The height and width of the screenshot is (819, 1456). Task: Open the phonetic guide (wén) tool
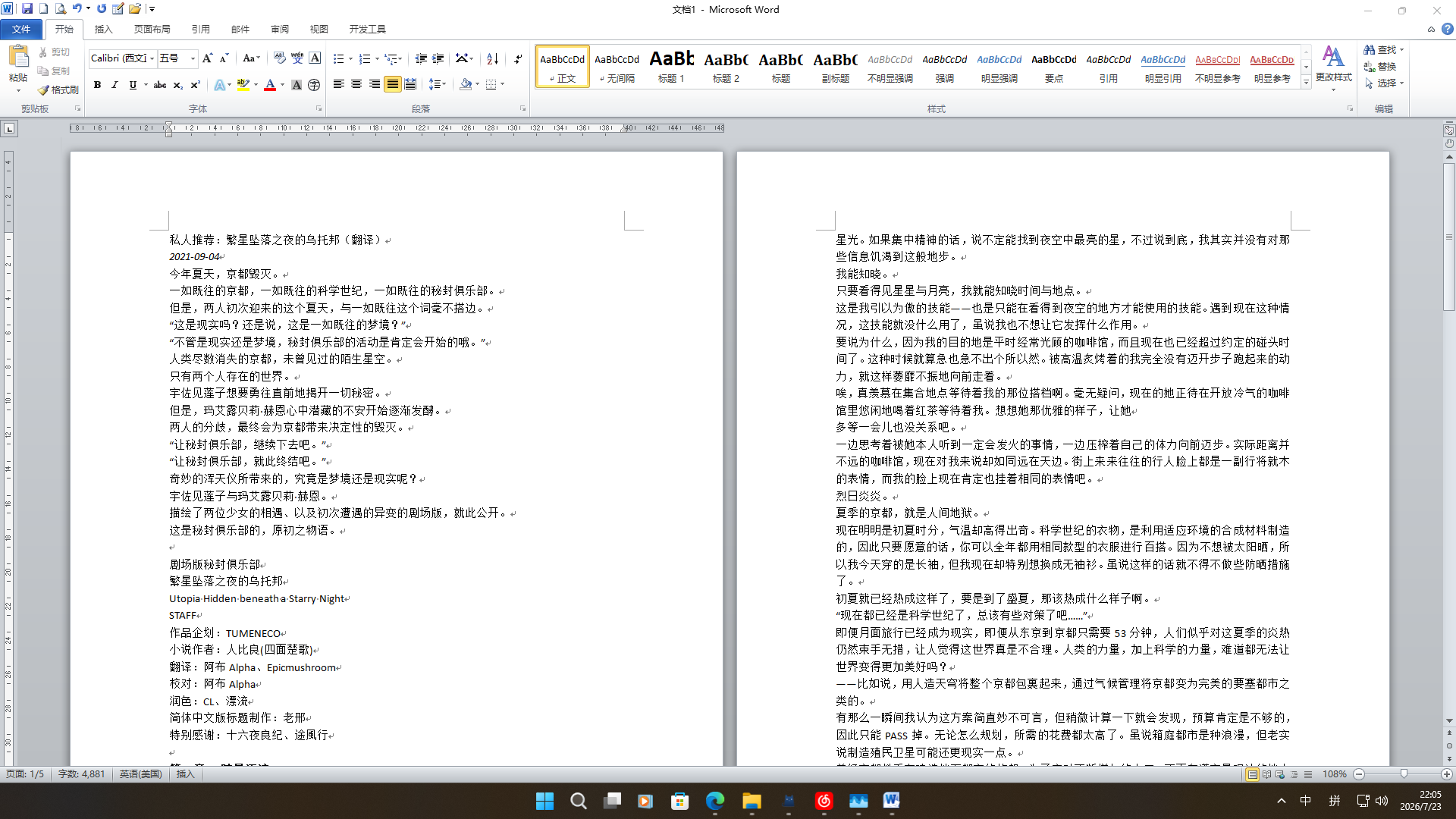tap(297, 58)
